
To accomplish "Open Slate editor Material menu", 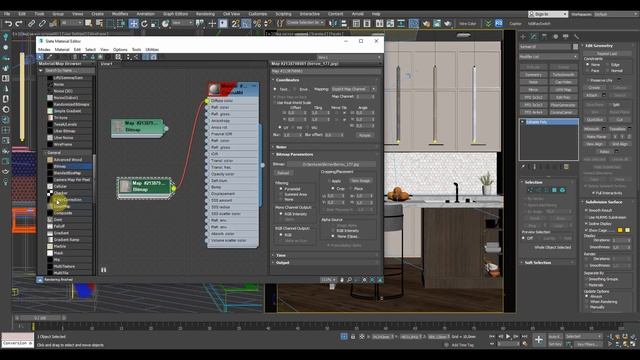I will (x=62, y=49).
